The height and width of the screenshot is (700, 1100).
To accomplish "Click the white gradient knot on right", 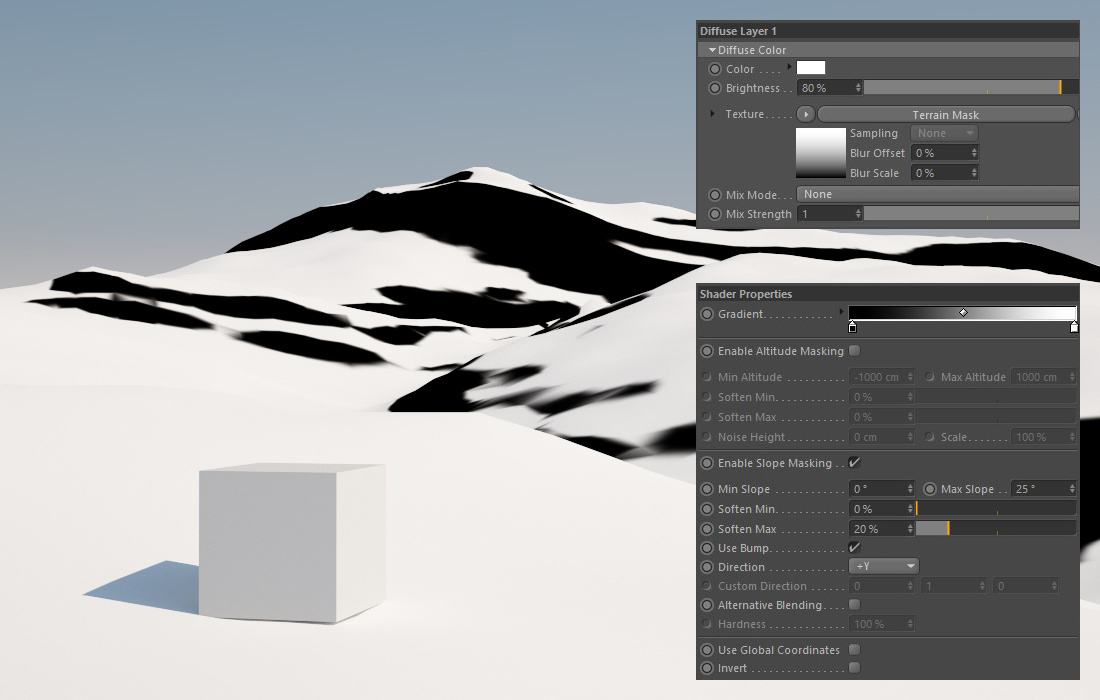I will (1074, 327).
